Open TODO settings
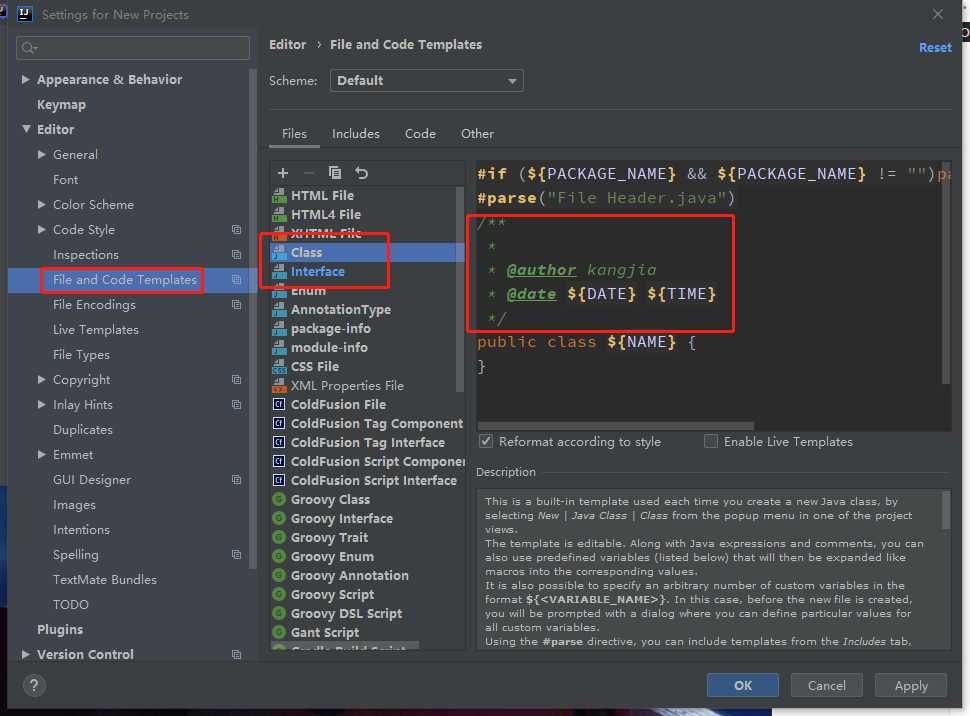Screen dimensions: 970x716 (71, 605)
